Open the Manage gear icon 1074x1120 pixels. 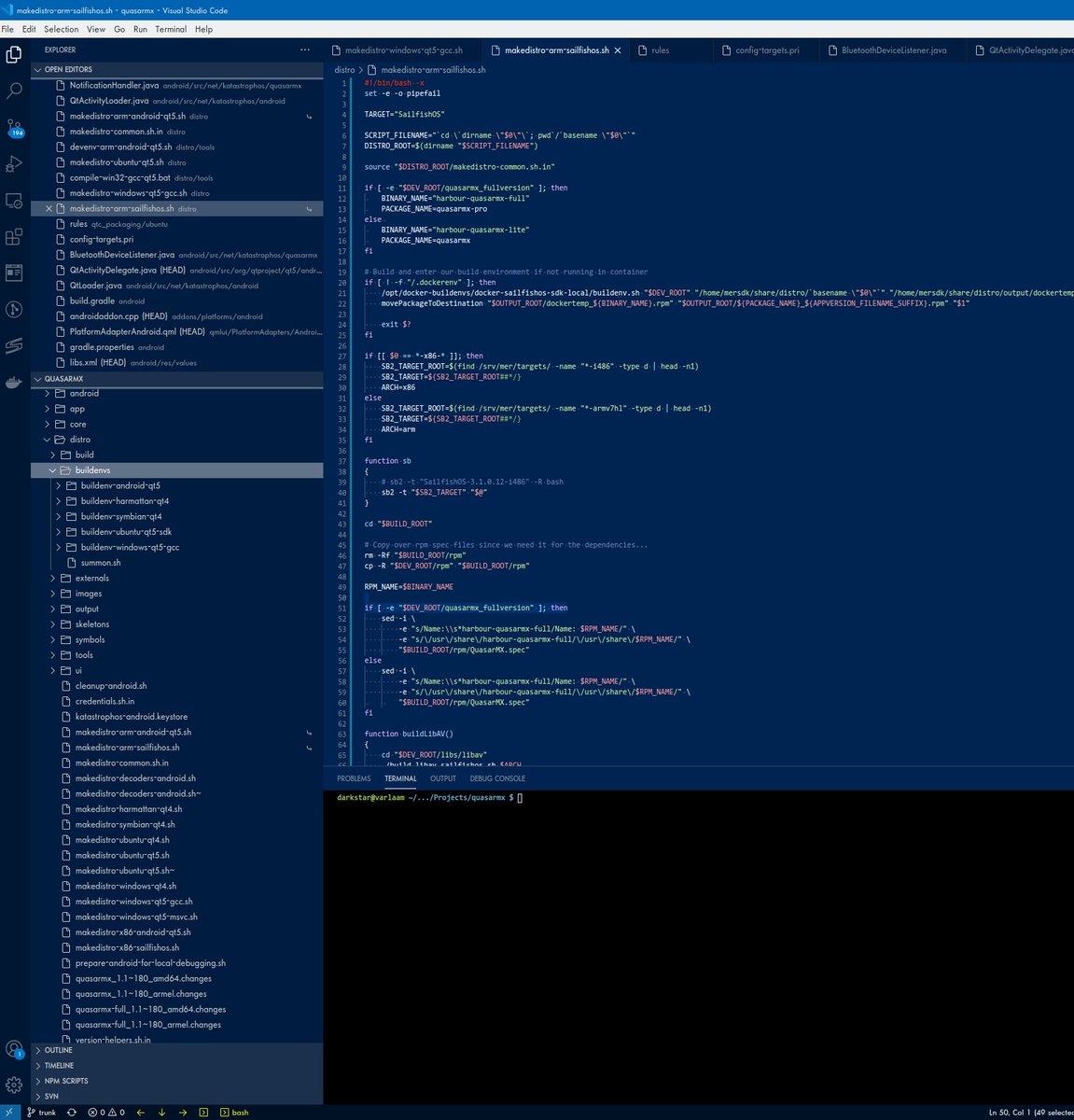(14, 1085)
